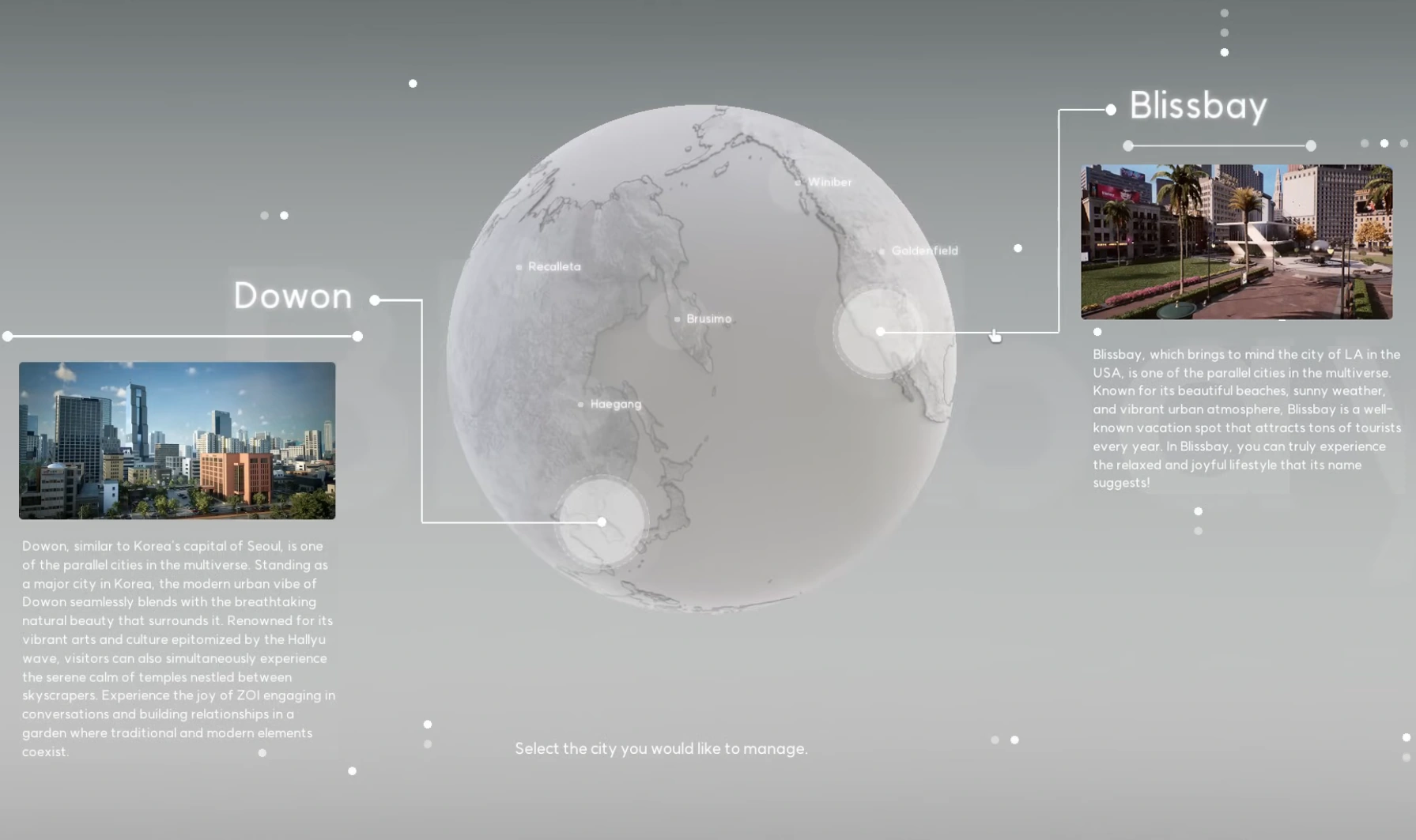Click the Dowon highlighted marker on globe
This screenshot has width=1416, height=840.
pyautogui.click(x=602, y=522)
